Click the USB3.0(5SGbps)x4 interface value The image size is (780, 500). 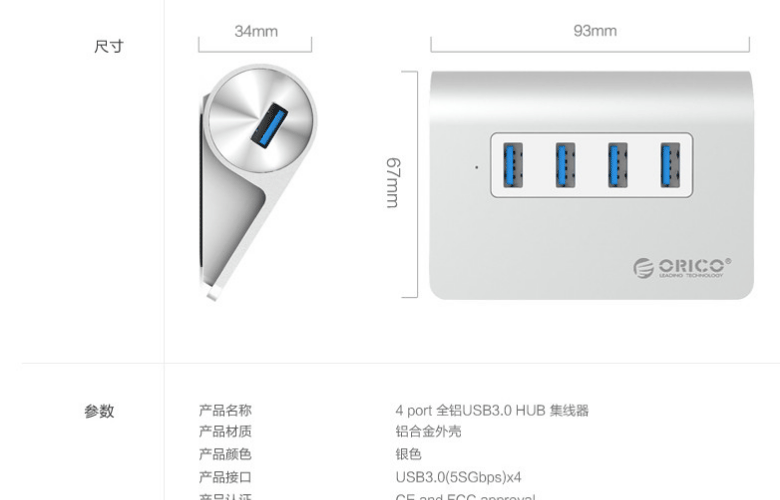[x=458, y=477]
